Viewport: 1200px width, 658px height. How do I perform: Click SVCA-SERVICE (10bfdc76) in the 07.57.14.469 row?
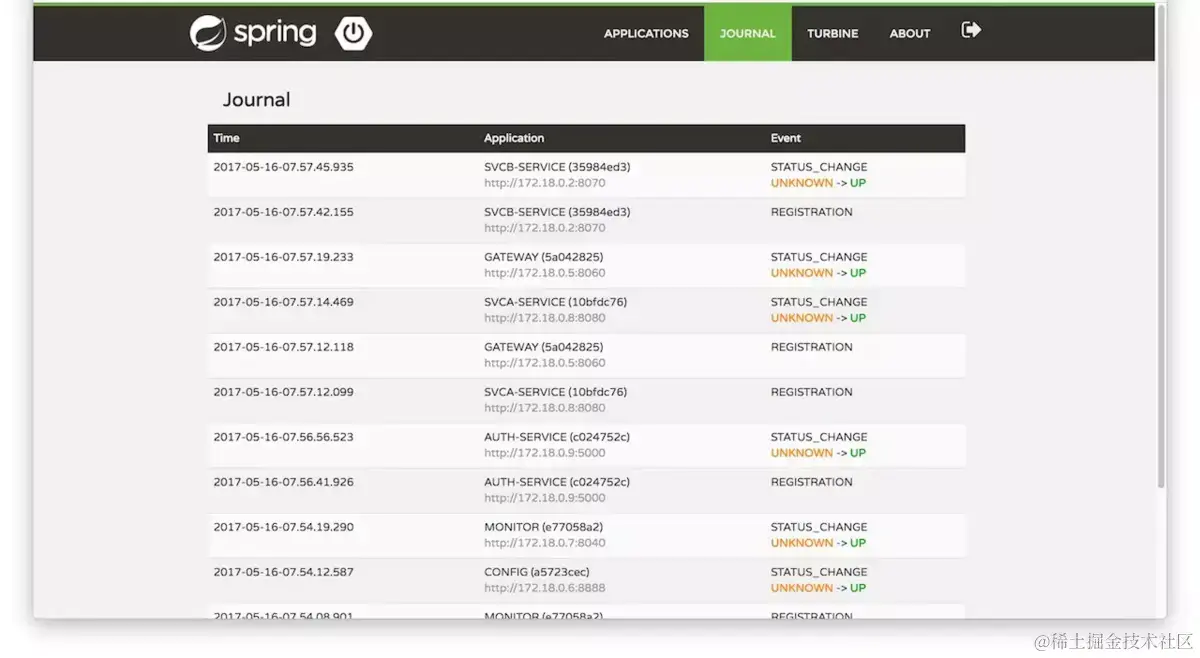pyautogui.click(x=556, y=302)
